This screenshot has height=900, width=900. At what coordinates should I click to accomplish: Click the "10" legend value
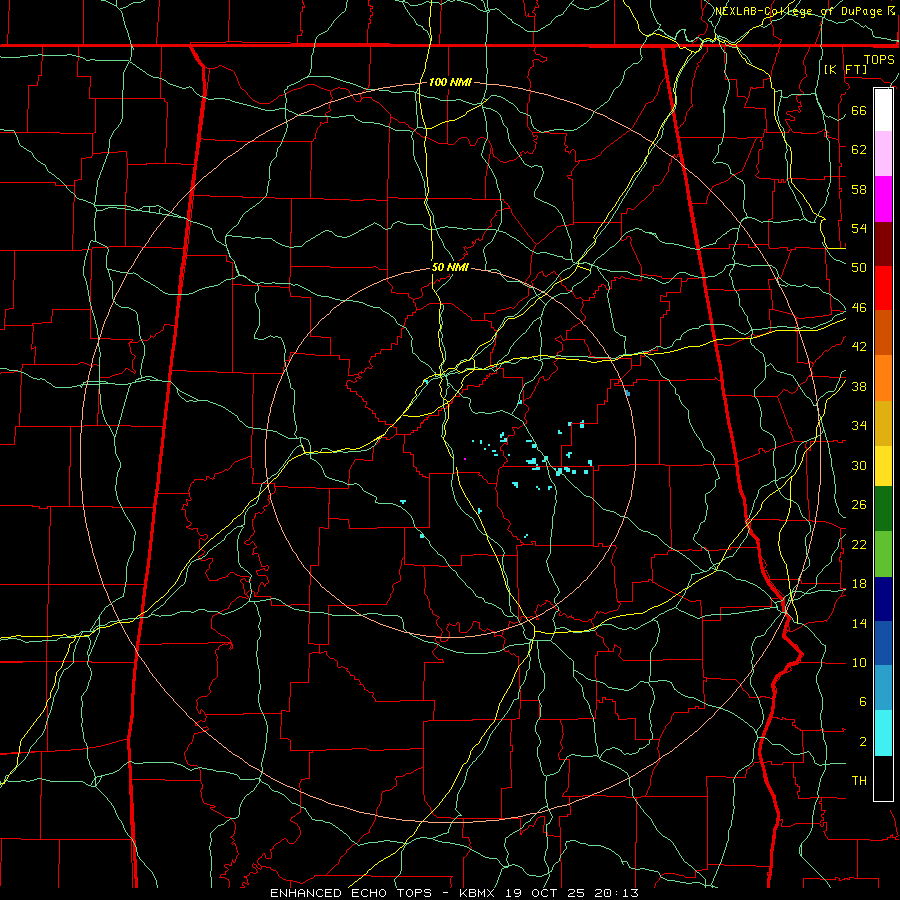[859, 662]
